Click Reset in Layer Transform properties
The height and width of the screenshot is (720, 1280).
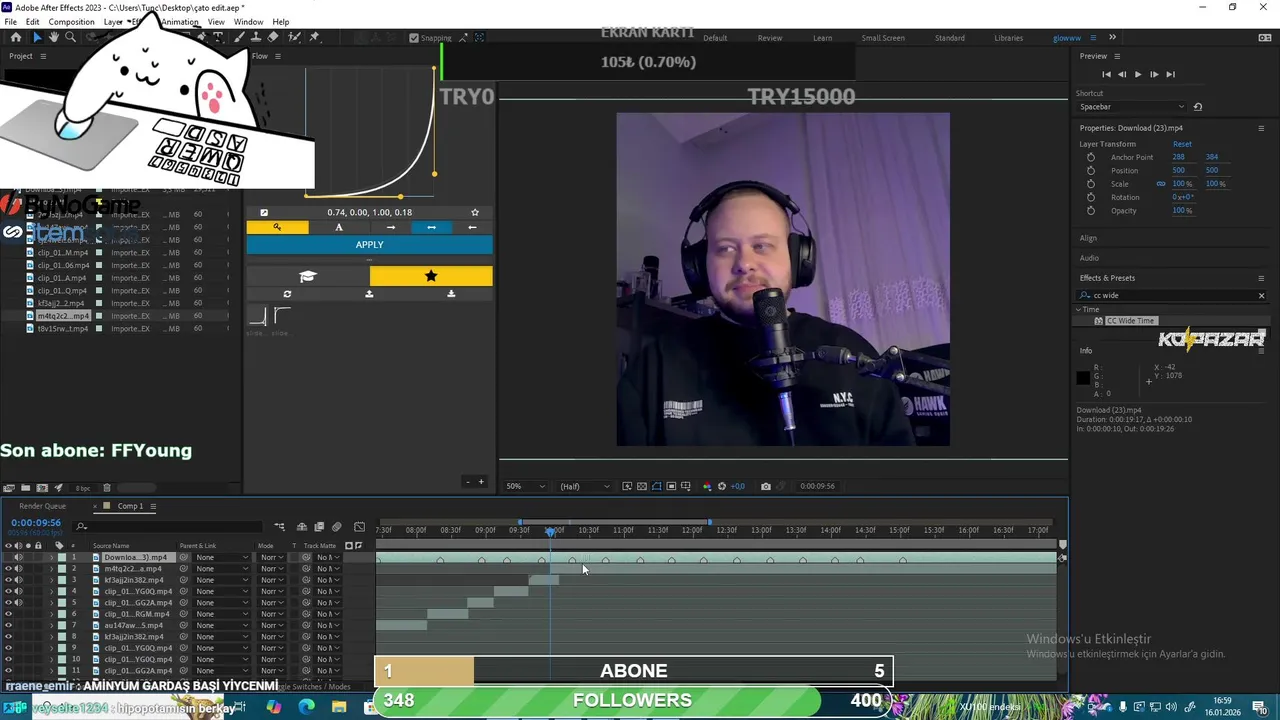coord(1182,144)
